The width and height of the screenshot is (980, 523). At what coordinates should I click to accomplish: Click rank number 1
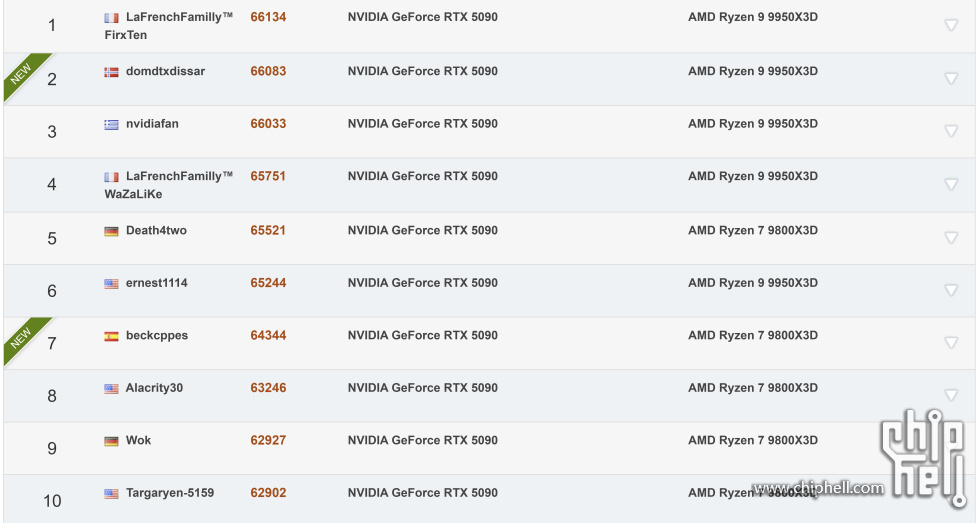point(52,25)
